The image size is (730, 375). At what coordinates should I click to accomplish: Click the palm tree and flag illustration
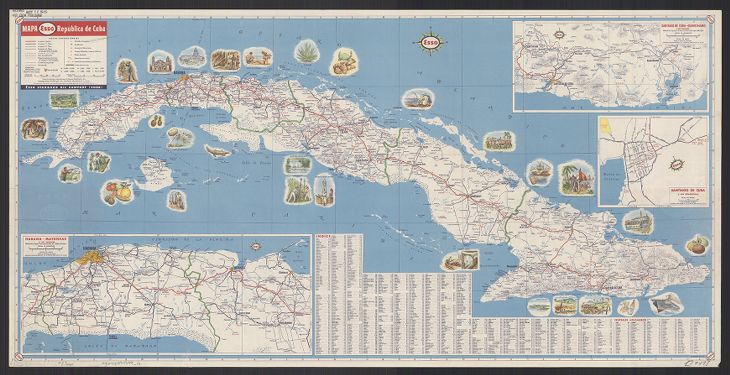[x=576, y=178]
